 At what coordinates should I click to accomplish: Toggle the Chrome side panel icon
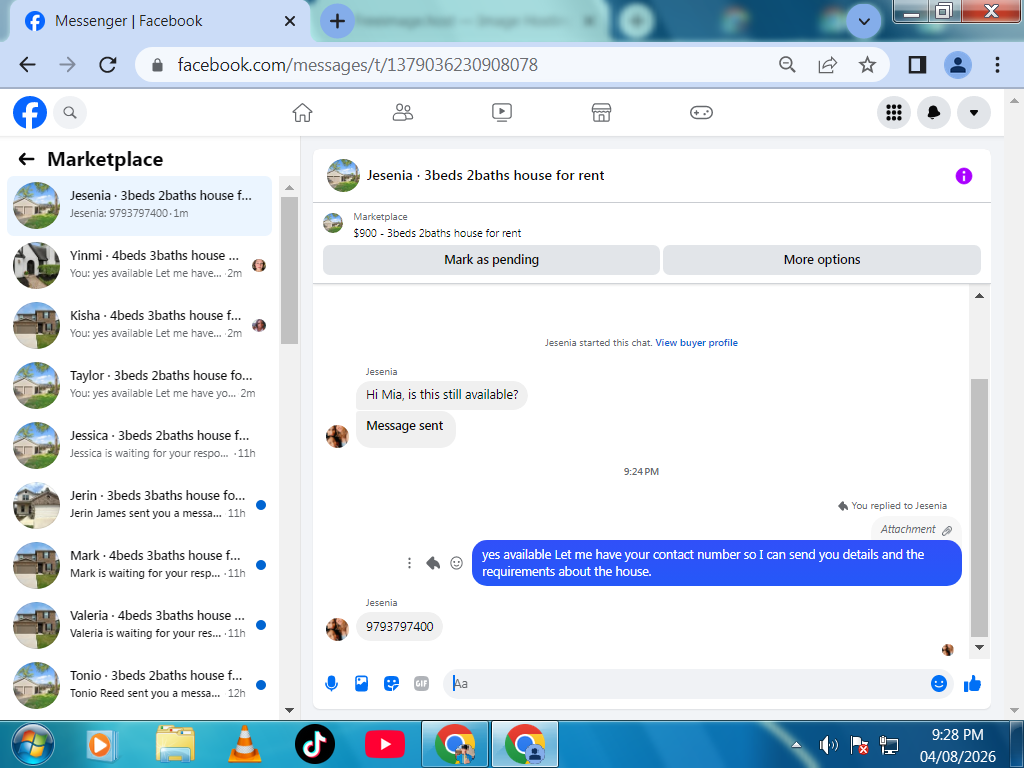[x=917, y=65]
